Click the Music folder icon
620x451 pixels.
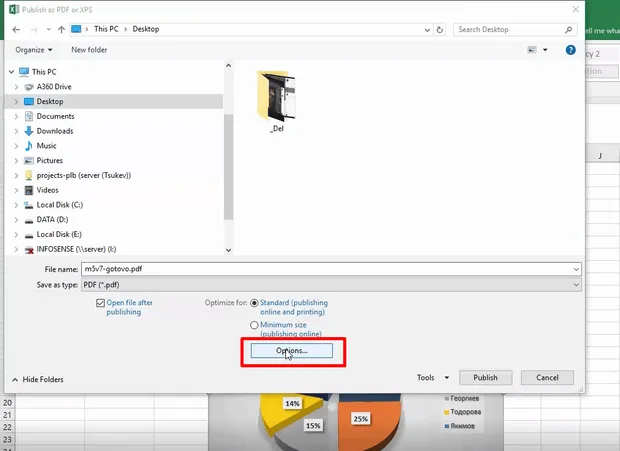29,146
